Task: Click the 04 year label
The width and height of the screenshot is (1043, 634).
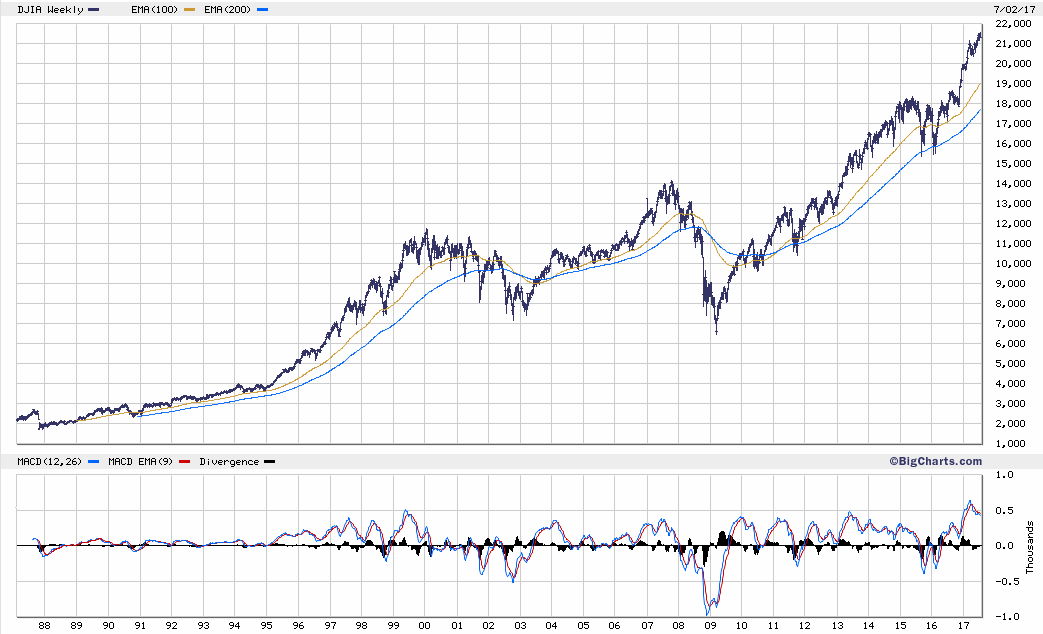Action: pos(551,625)
